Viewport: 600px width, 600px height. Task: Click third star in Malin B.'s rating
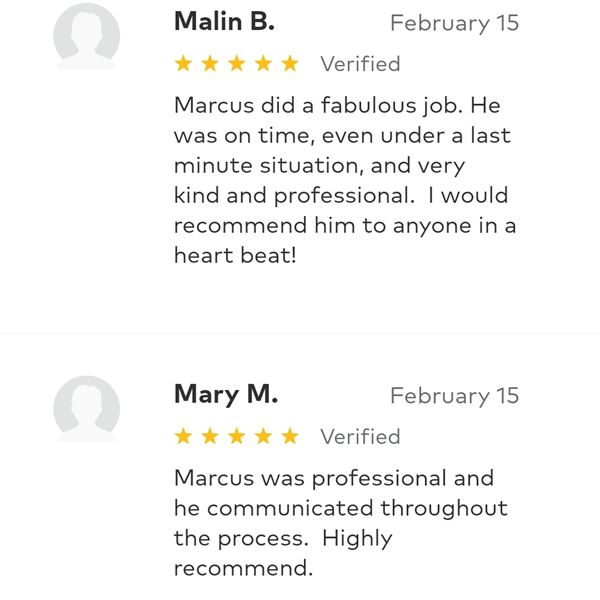(x=237, y=64)
